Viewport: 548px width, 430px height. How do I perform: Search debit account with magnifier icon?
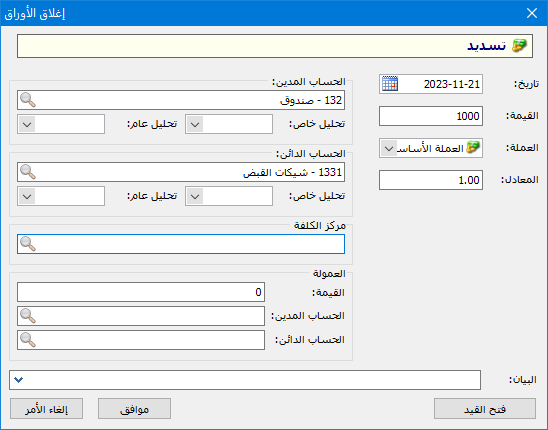(28, 100)
